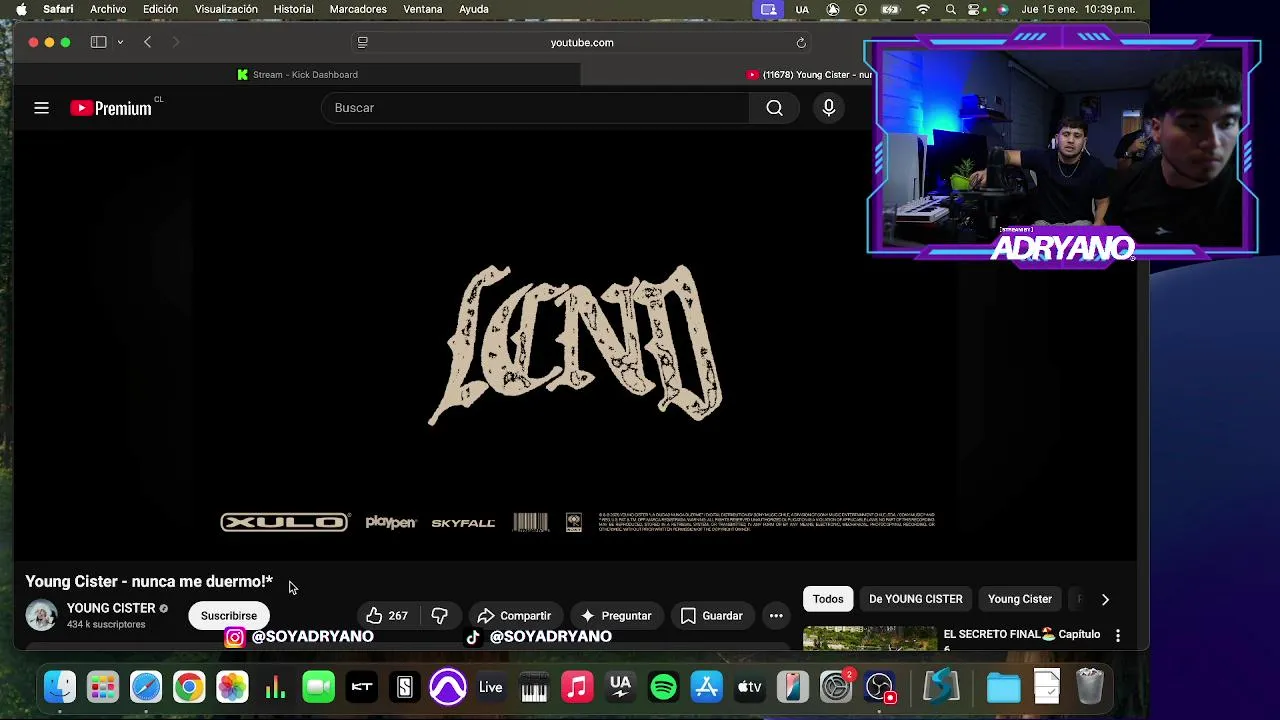Open Apple TV from the Dock
Image resolution: width=1280 pixels, height=720 pixels.
749,687
